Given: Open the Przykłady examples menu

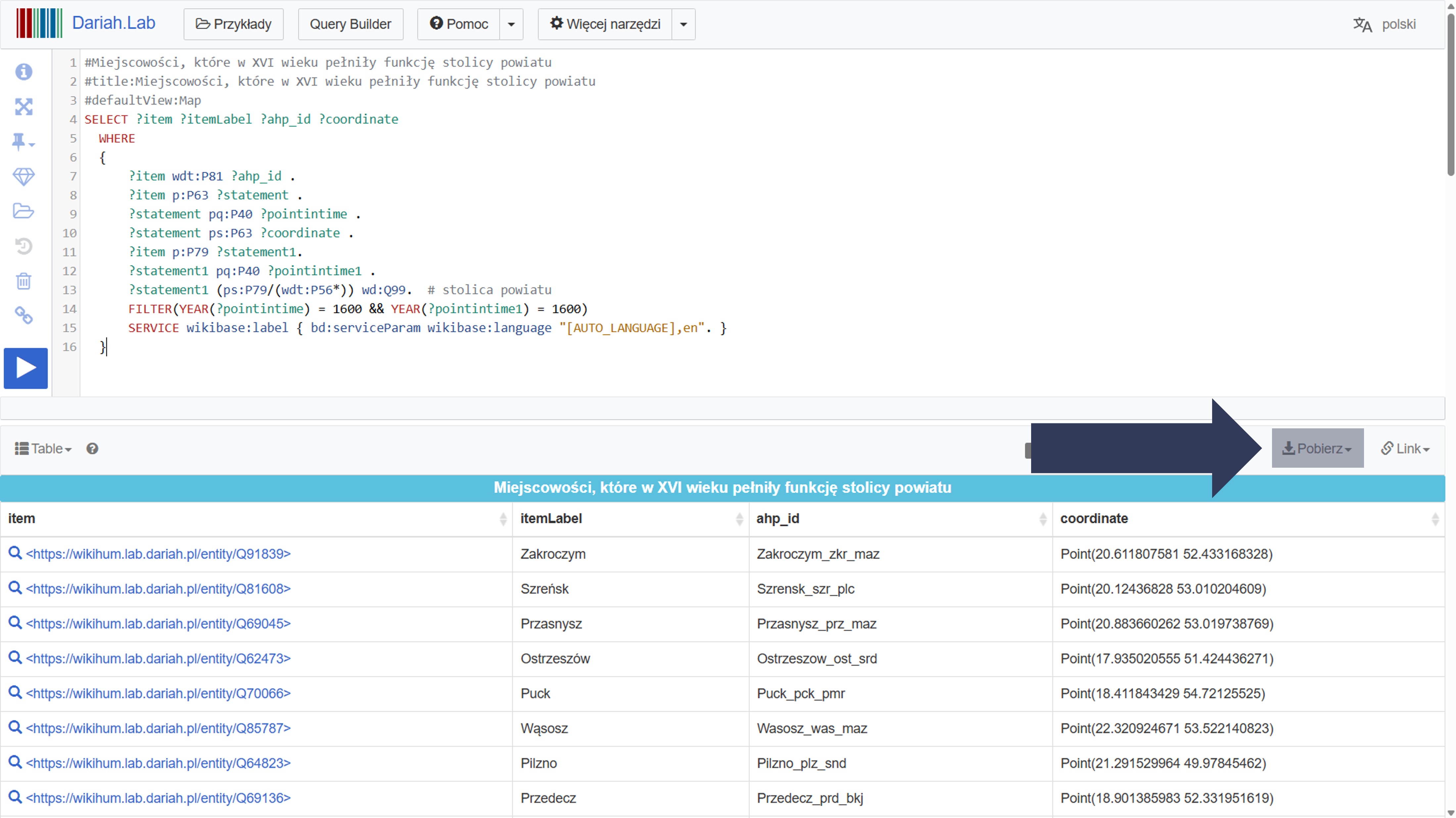Looking at the screenshot, I should point(233,24).
